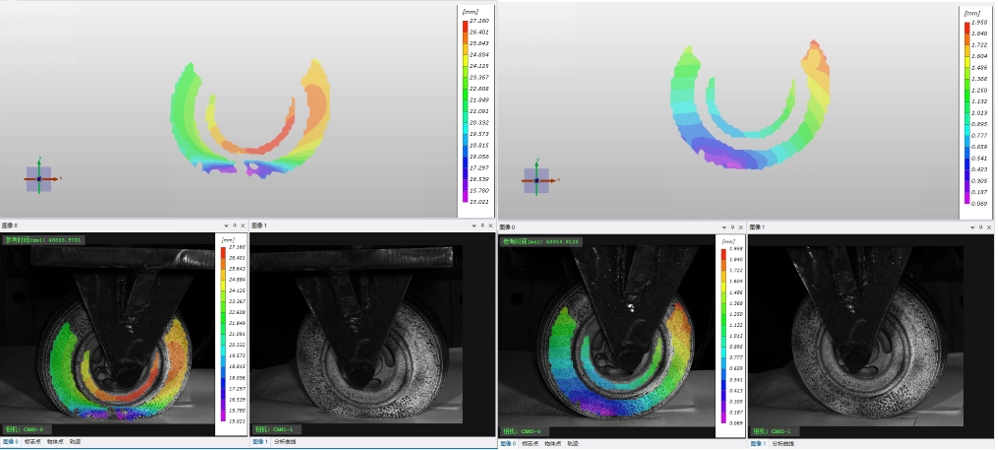
Task: Close the right-side 图像 0 panel
Action: [741, 227]
